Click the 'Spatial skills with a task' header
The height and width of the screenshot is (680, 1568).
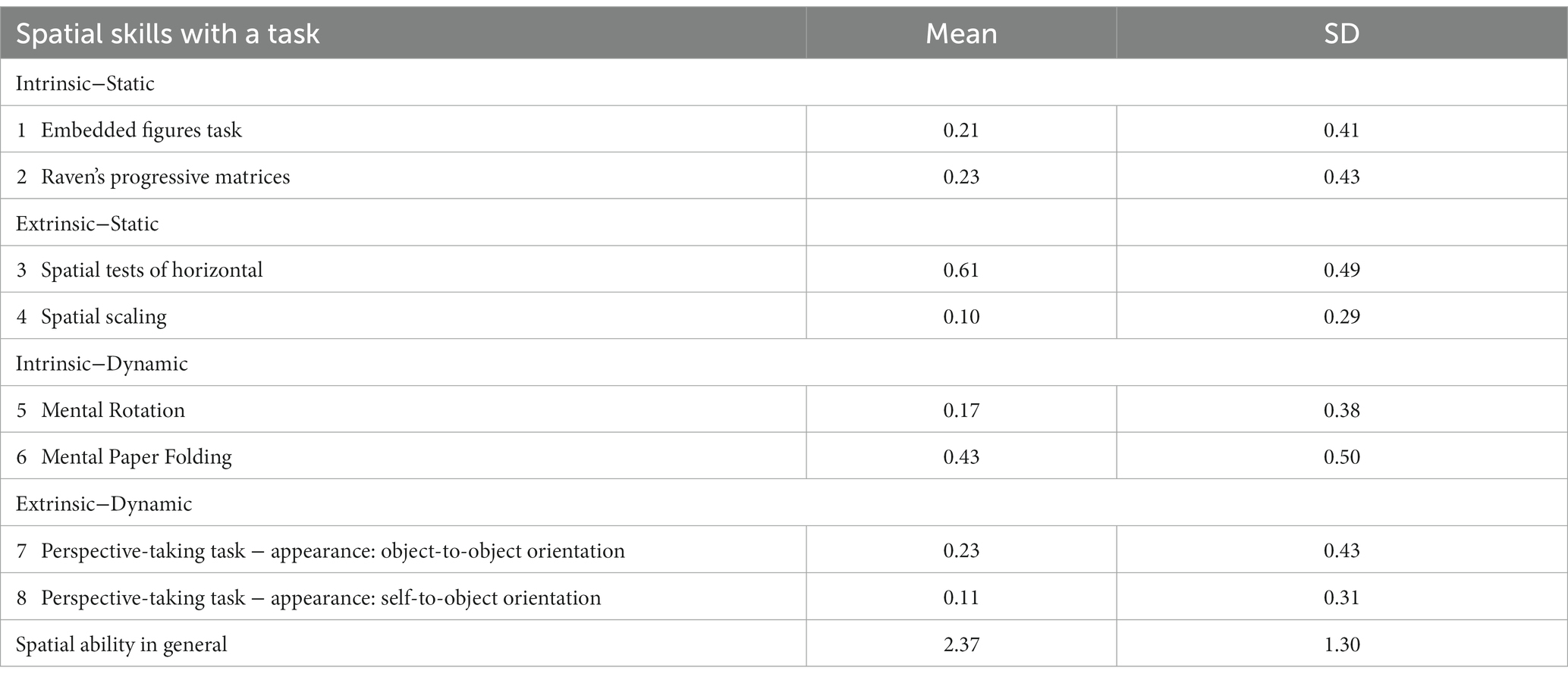[168, 34]
